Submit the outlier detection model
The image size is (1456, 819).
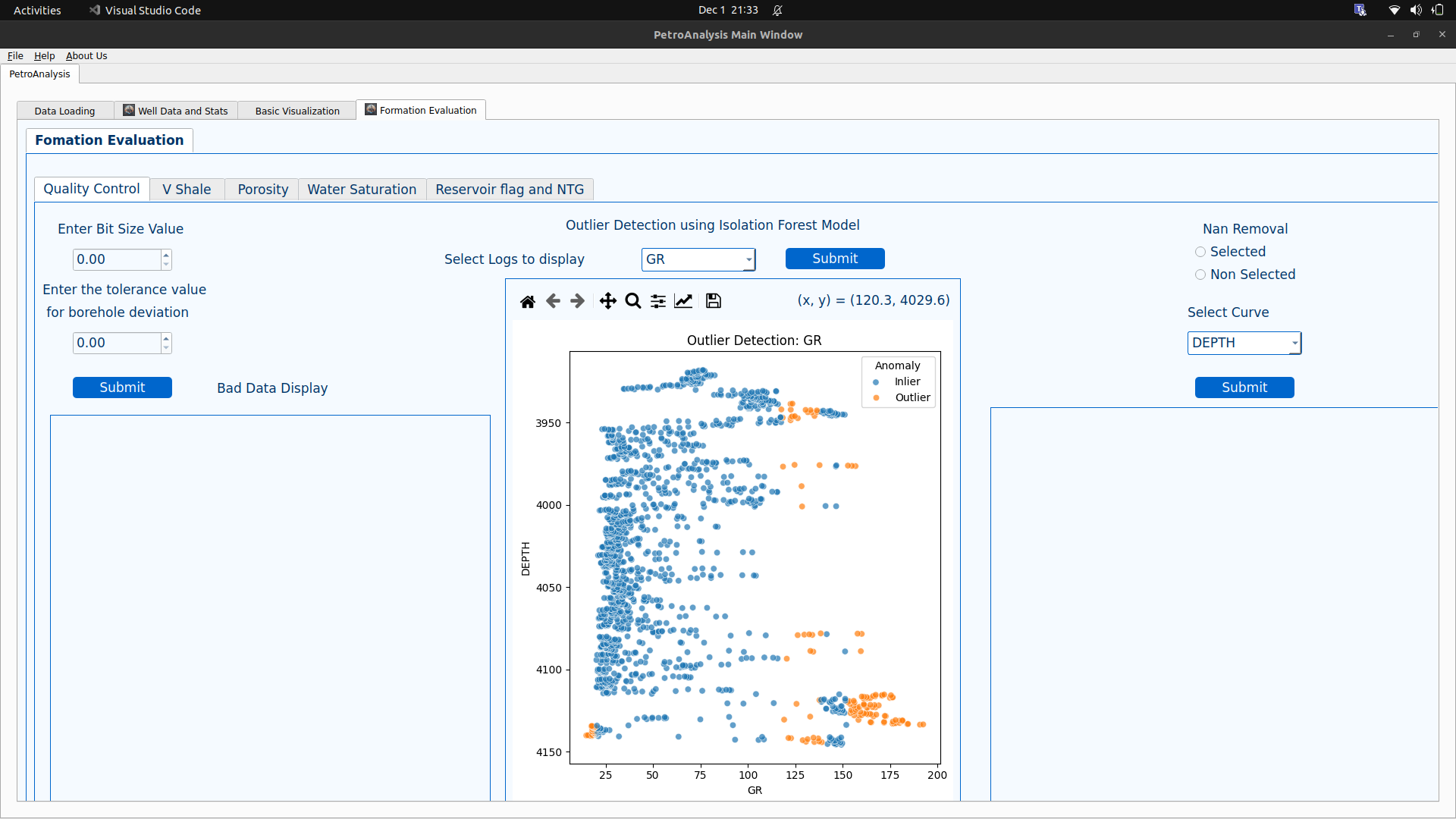tap(835, 259)
